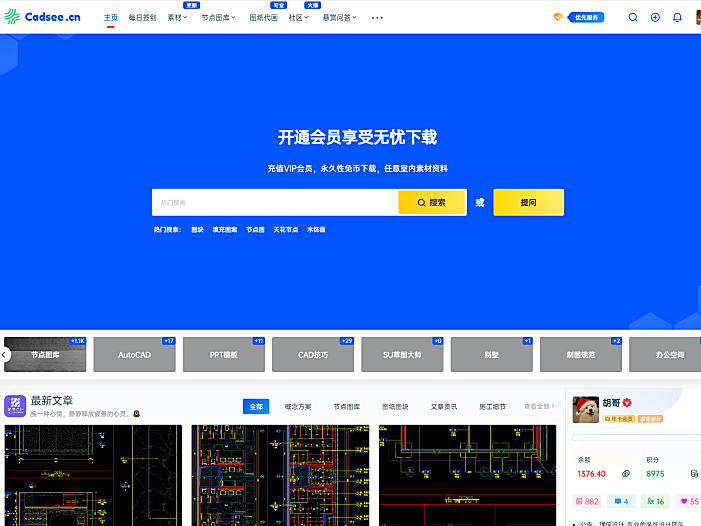Image resolution: width=701 pixels, height=526 pixels.
Task: Click the 开通会员享受无忧下载 banner heading
Action: [357, 137]
